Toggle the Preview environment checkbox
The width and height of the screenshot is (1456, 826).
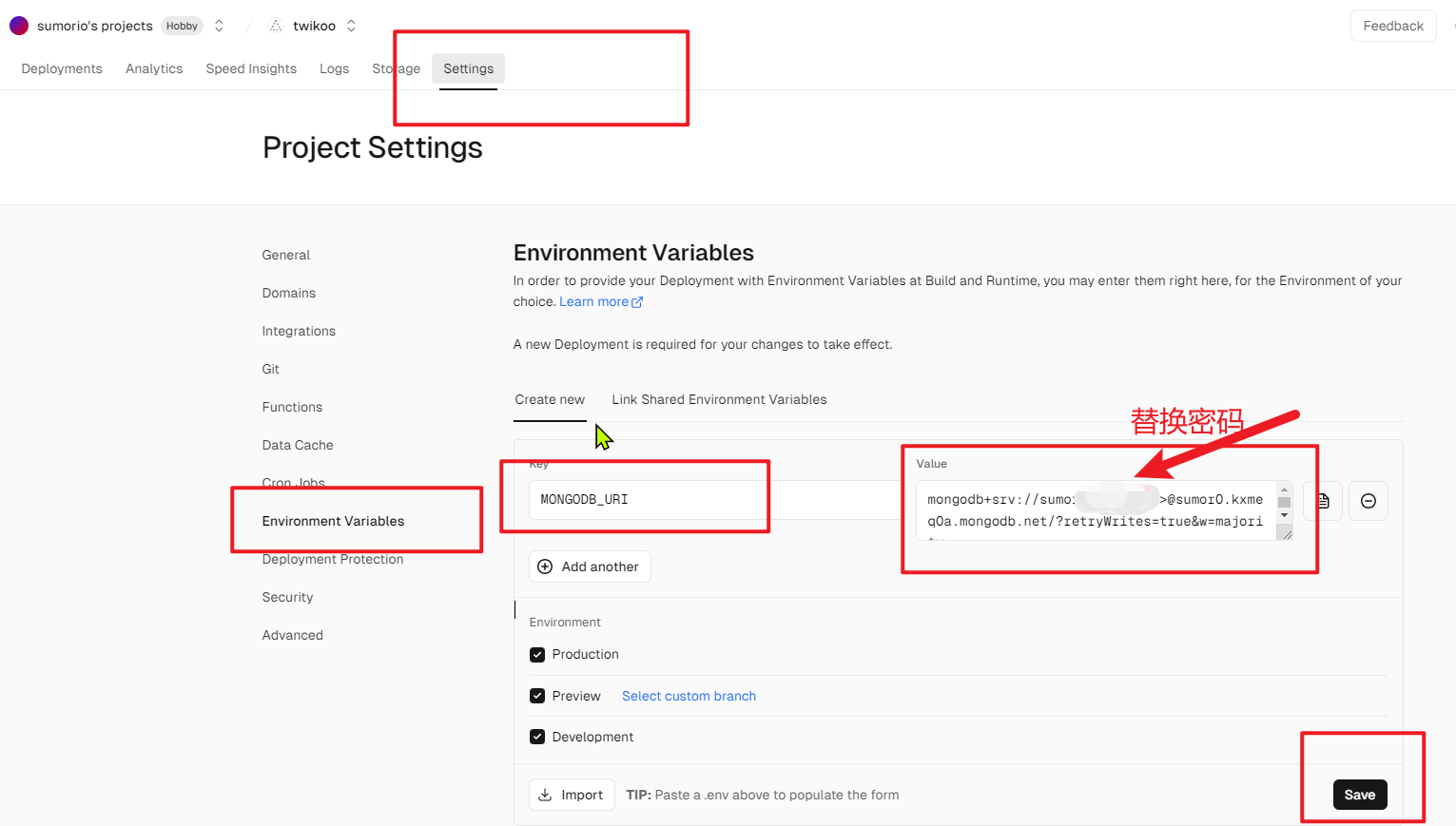pos(537,696)
